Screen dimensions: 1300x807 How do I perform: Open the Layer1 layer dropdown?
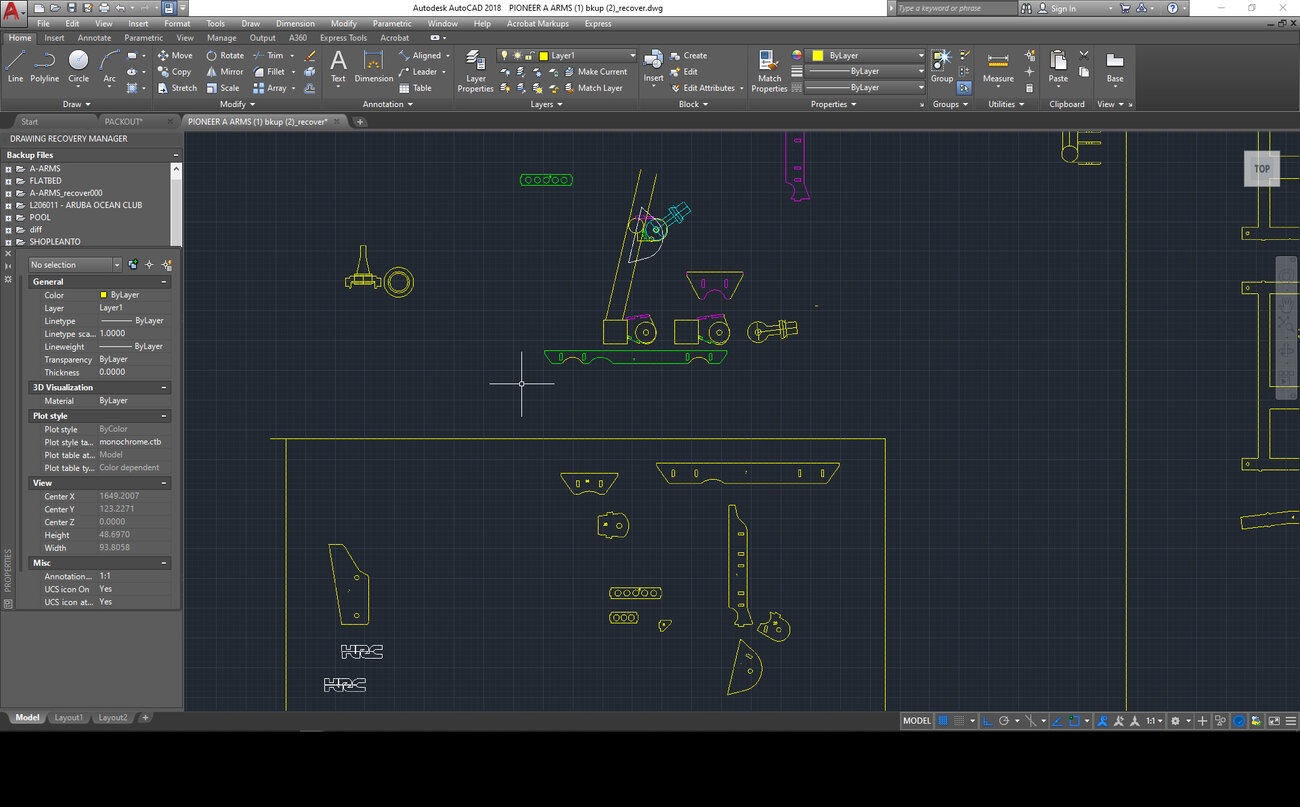pos(567,56)
